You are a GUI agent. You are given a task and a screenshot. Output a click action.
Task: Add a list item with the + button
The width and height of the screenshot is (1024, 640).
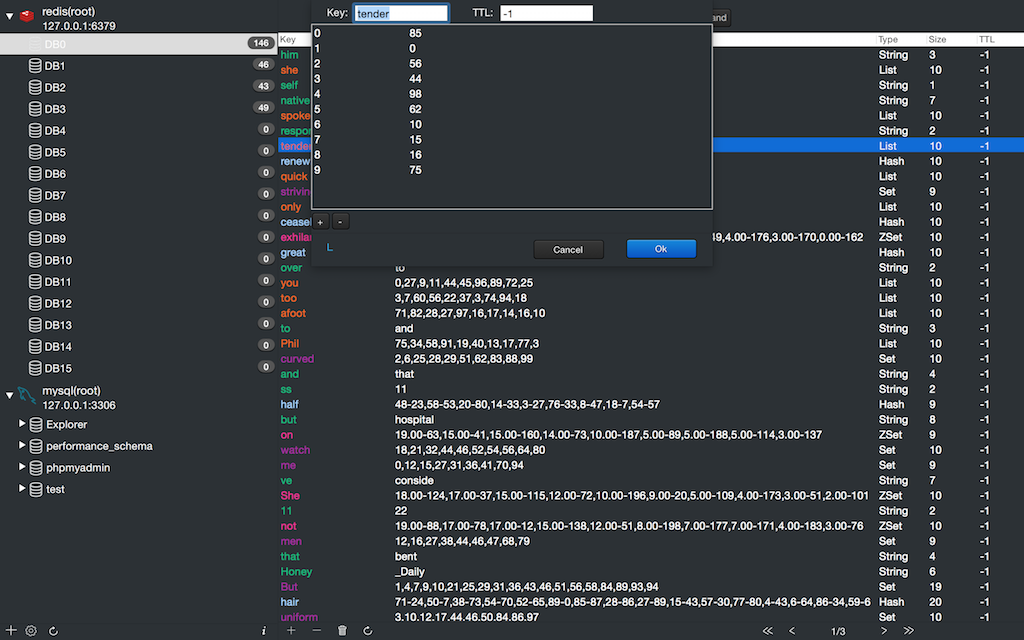point(321,221)
